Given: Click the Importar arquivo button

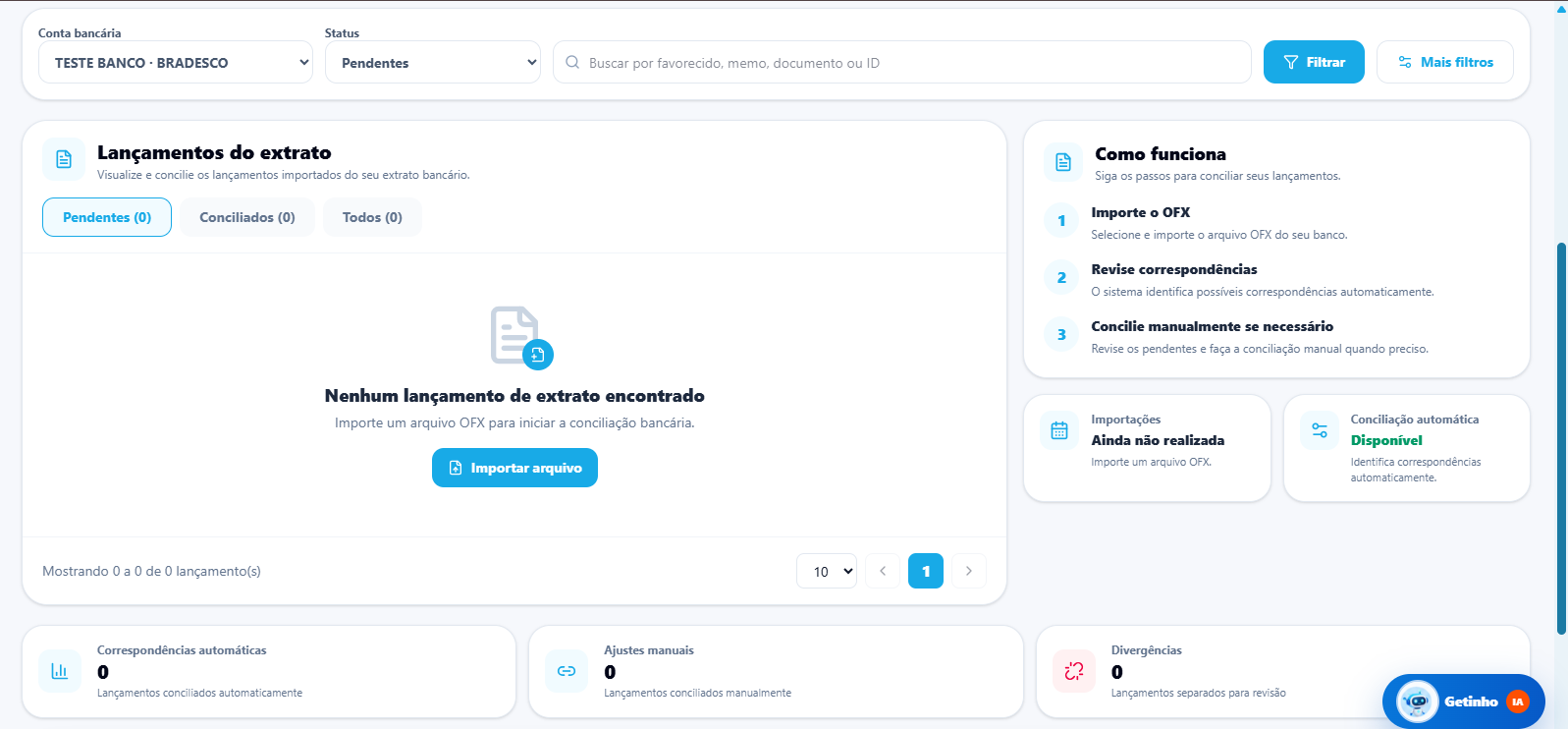Looking at the screenshot, I should point(514,468).
